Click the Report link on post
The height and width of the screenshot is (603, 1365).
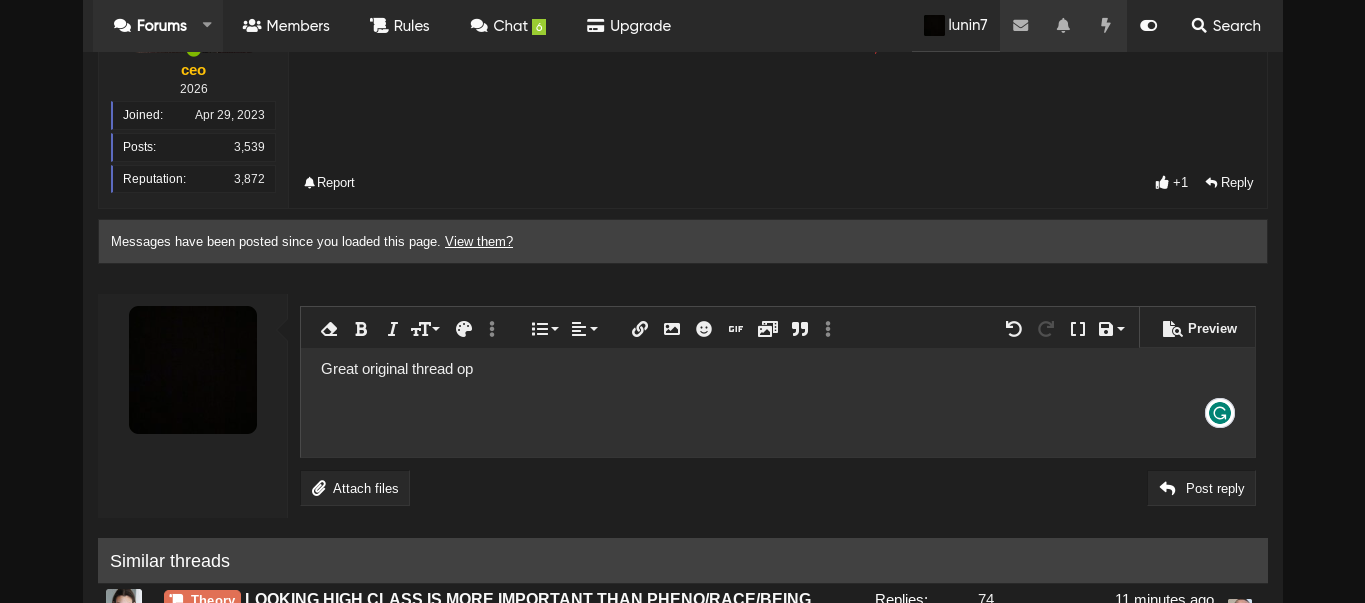click(x=329, y=183)
